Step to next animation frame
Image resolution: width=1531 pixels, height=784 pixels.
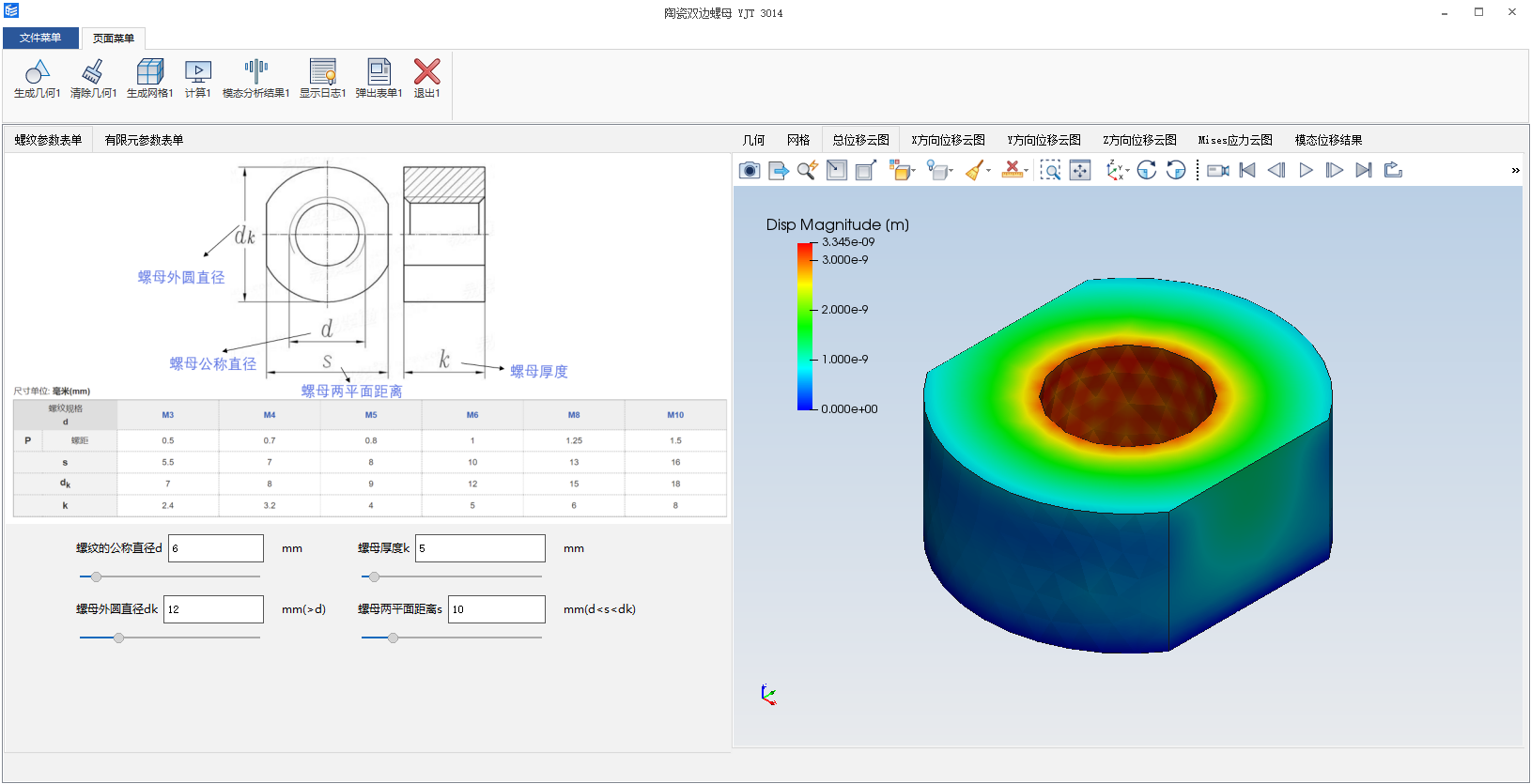point(1335,170)
